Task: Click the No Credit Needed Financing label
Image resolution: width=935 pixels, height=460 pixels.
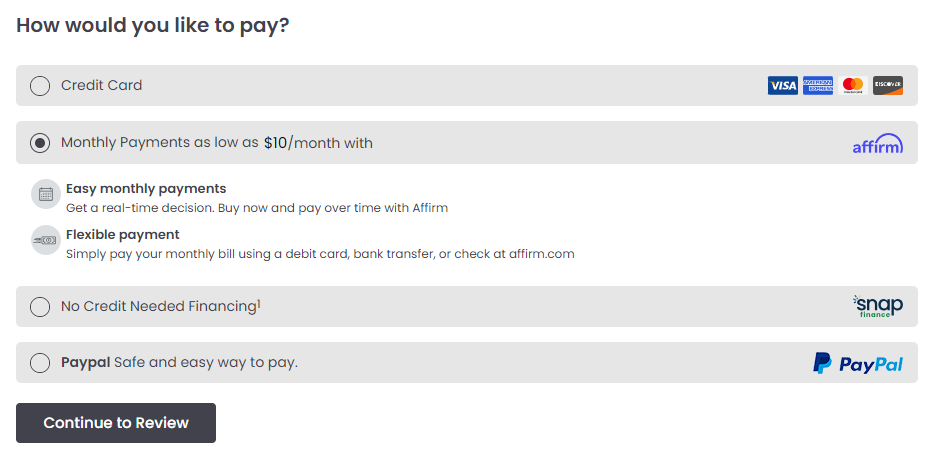Action: (x=160, y=306)
